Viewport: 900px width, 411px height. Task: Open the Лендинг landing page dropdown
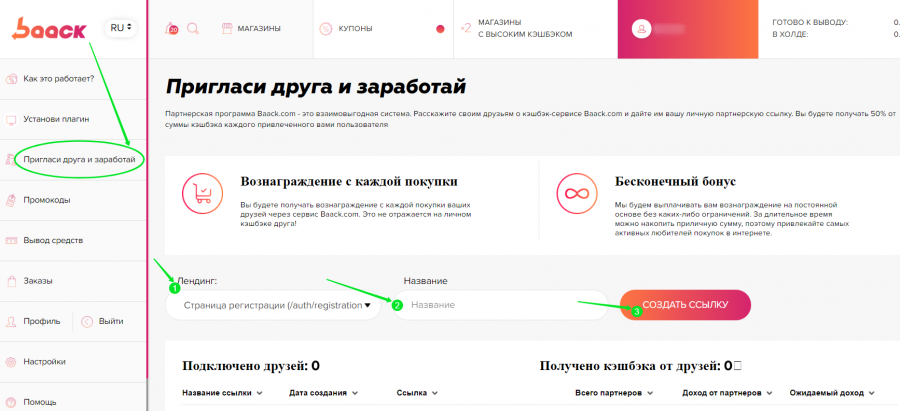(273, 305)
